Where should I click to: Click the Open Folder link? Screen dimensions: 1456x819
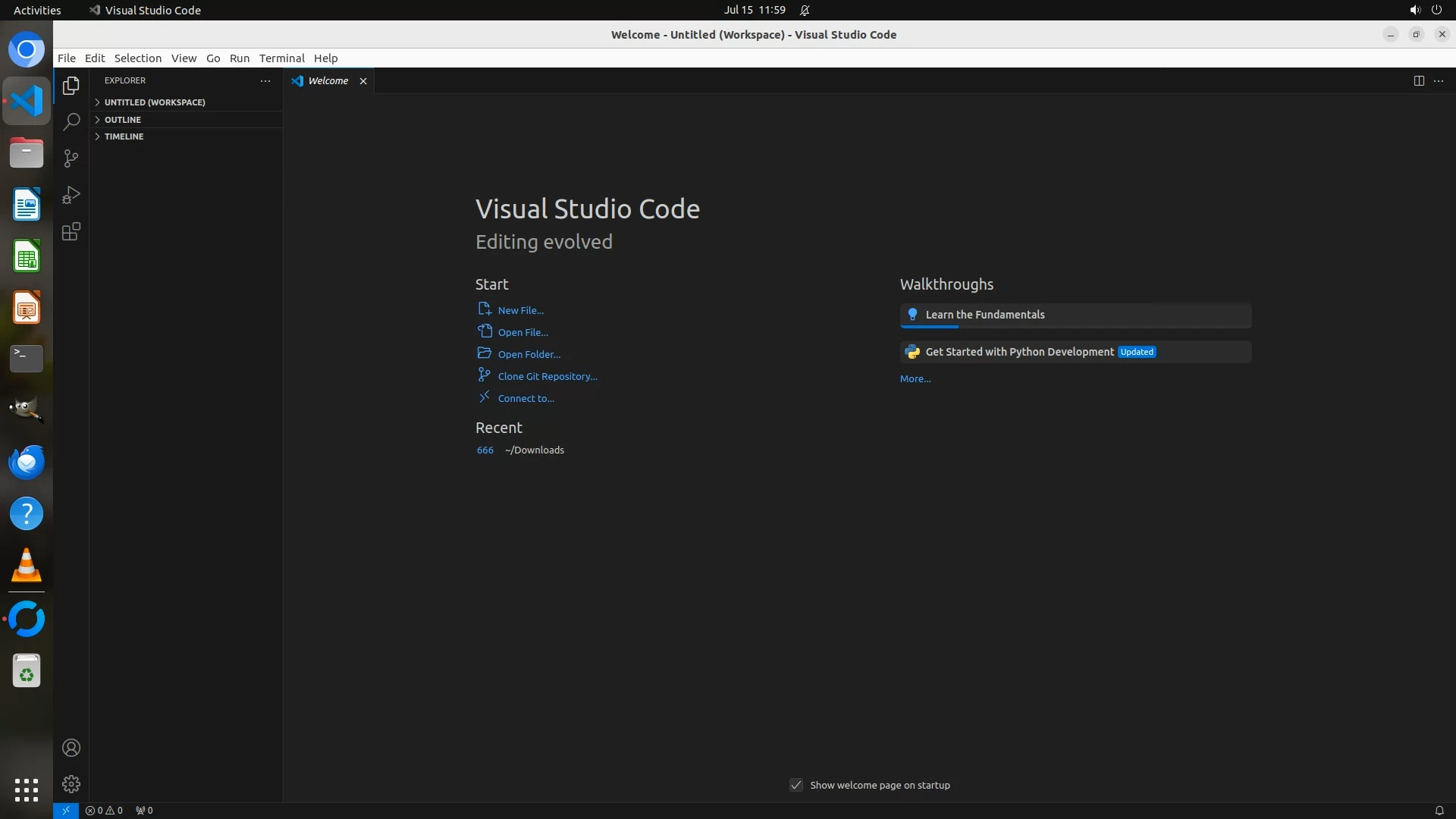[x=529, y=354]
